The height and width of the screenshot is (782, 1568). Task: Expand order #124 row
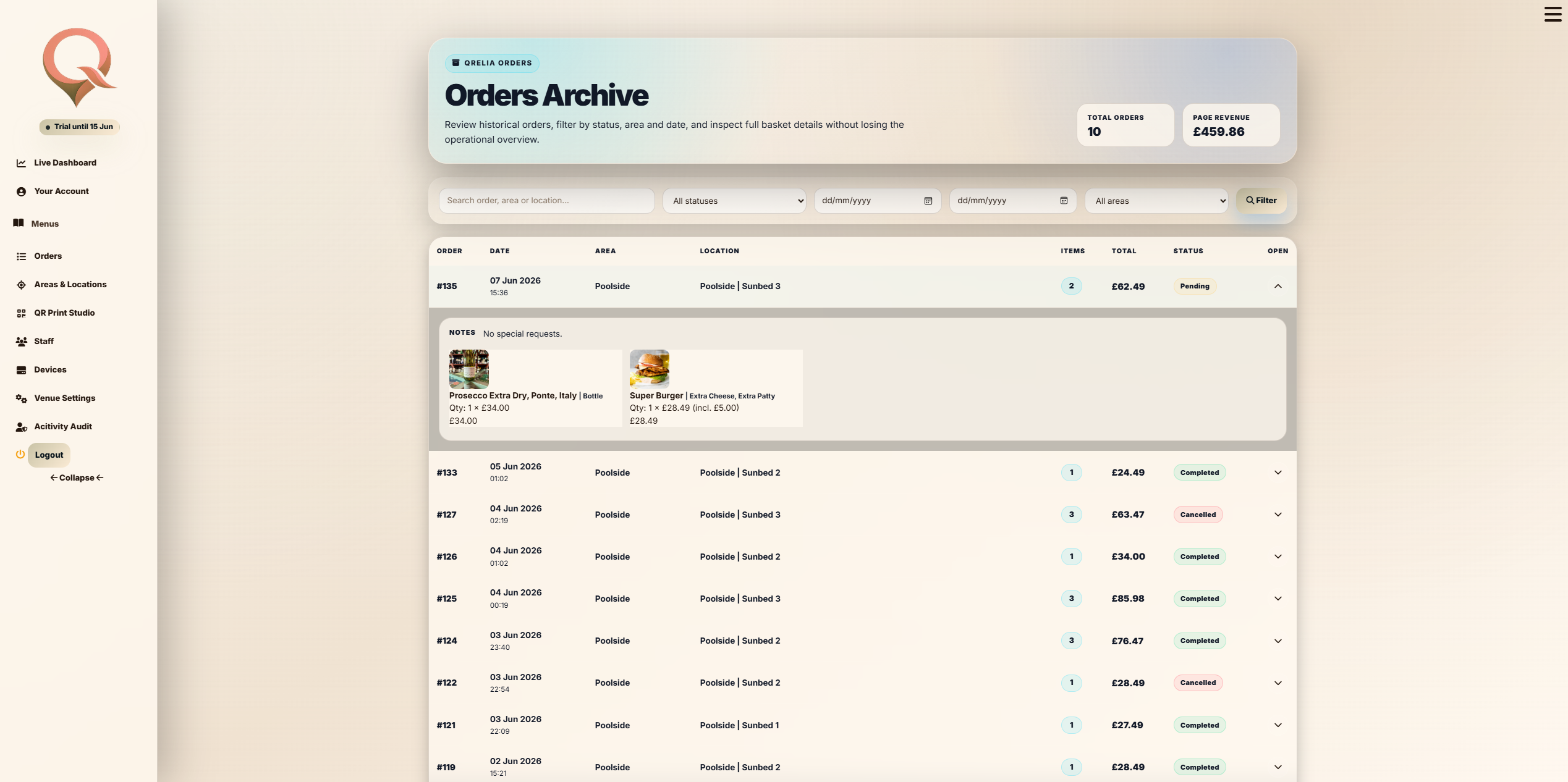point(1278,641)
